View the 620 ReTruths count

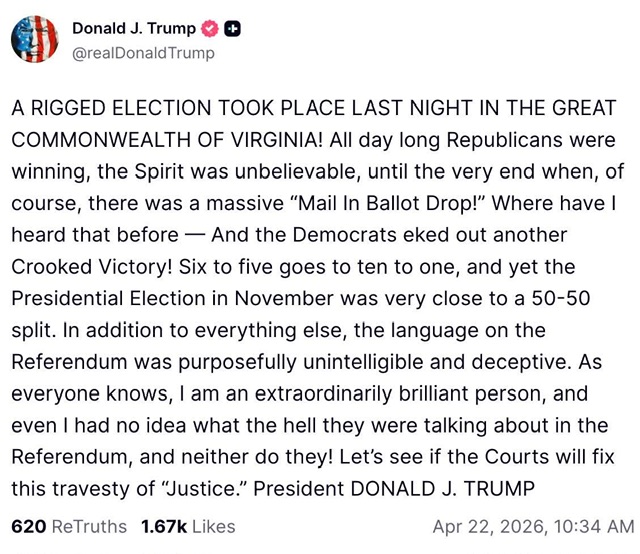(x=27, y=526)
